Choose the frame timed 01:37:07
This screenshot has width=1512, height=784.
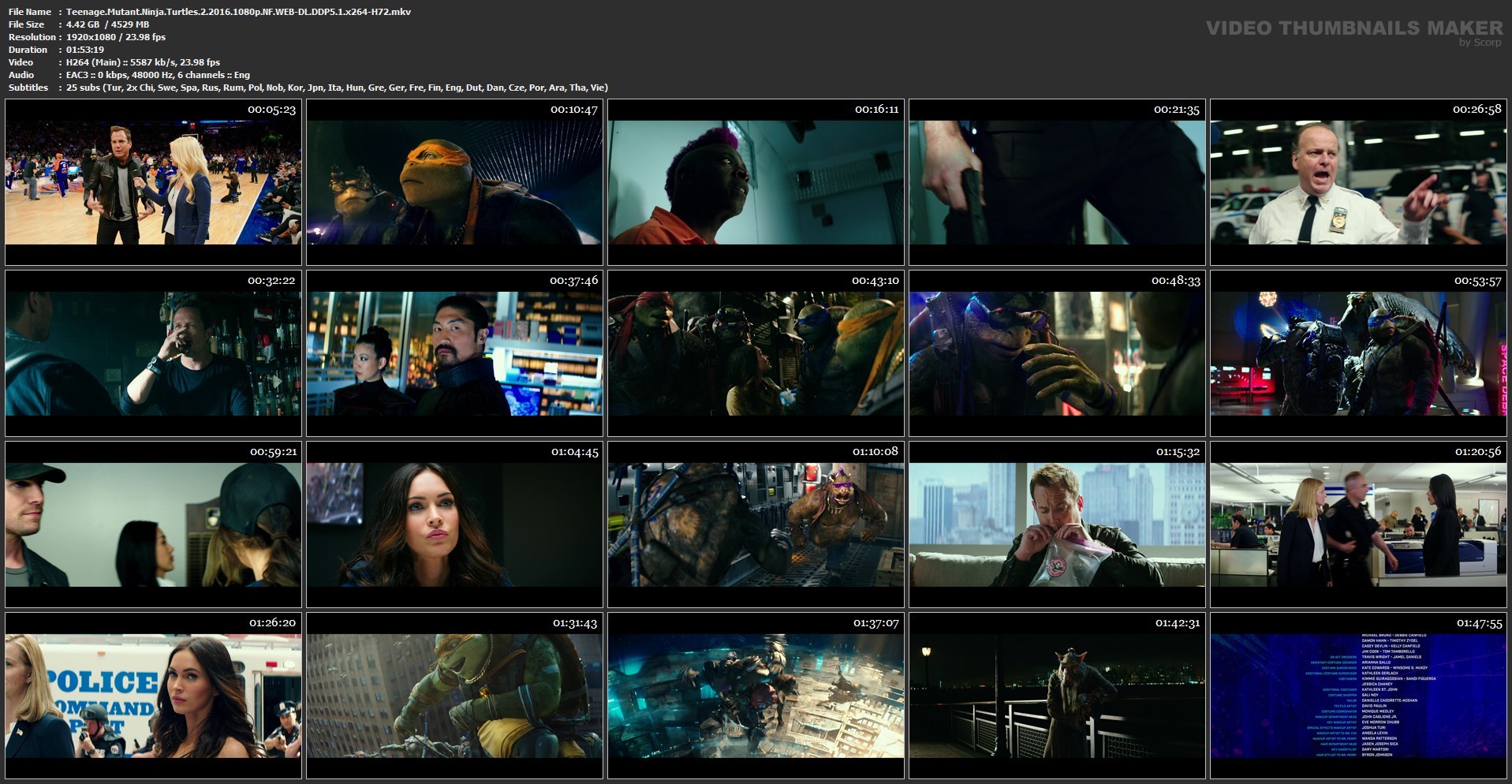click(x=756, y=696)
